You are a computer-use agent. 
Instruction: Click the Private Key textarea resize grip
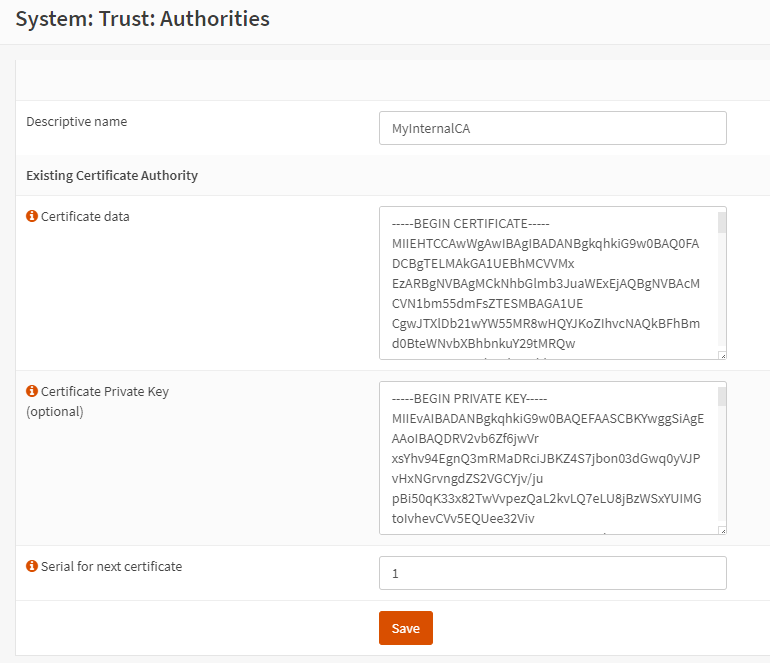pyautogui.click(x=722, y=530)
